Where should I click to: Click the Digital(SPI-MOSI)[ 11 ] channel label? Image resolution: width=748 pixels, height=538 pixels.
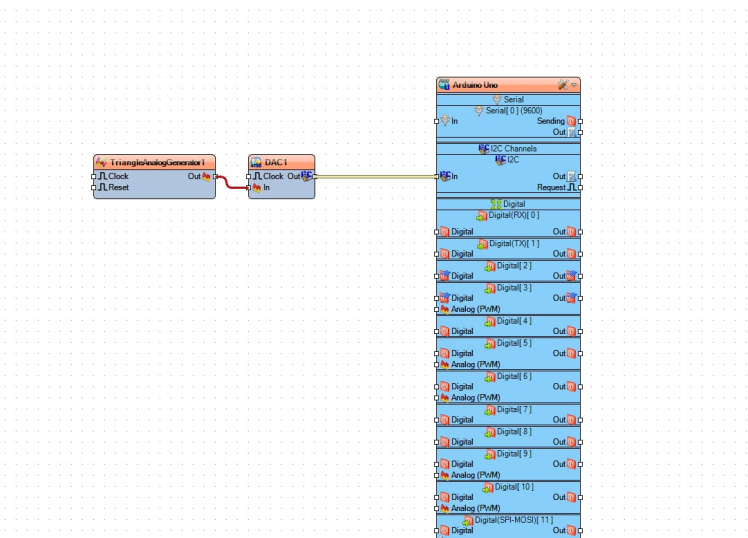[x=514, y=520]
